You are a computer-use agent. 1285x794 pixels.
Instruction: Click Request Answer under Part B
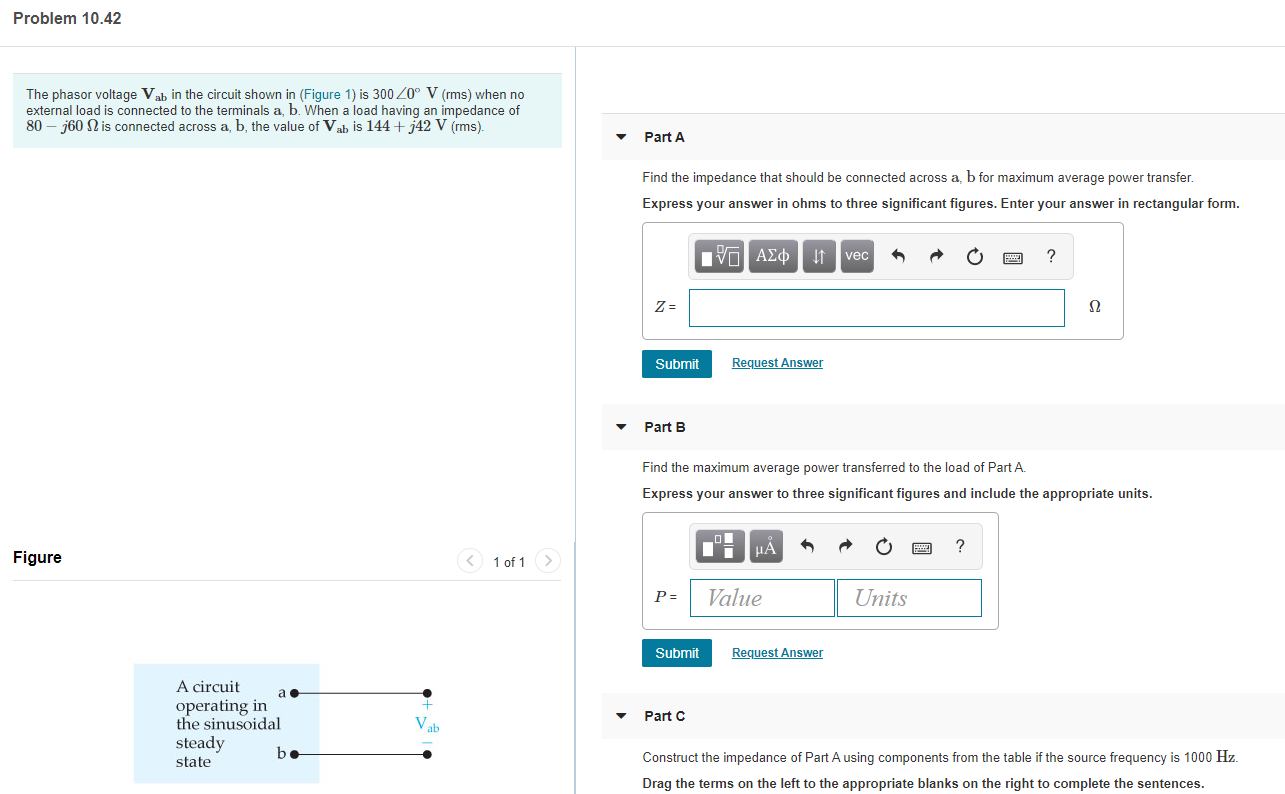777,652
